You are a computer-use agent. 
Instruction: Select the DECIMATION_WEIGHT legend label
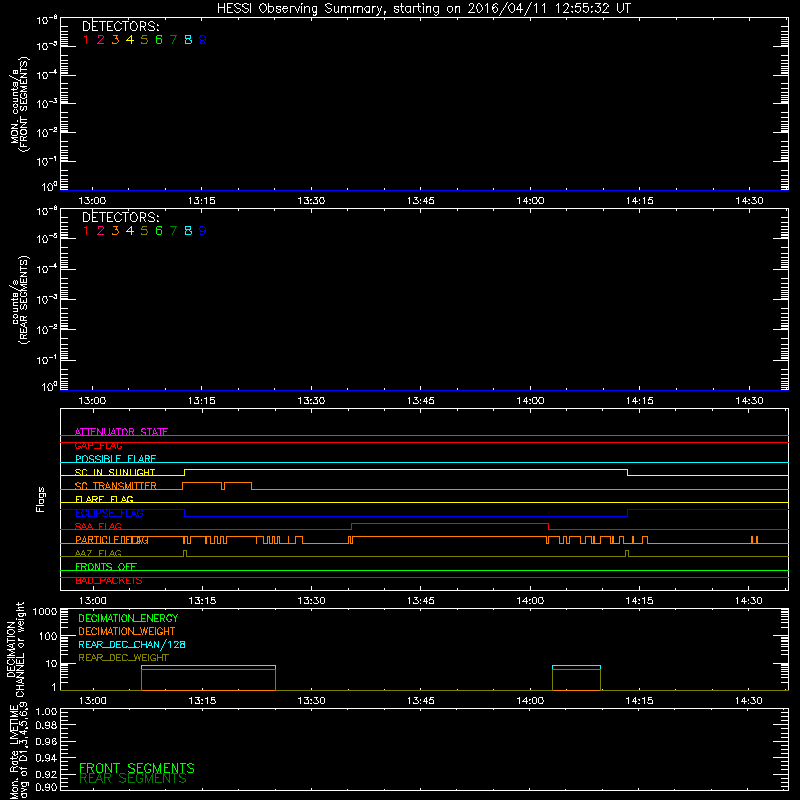point(127,632)
